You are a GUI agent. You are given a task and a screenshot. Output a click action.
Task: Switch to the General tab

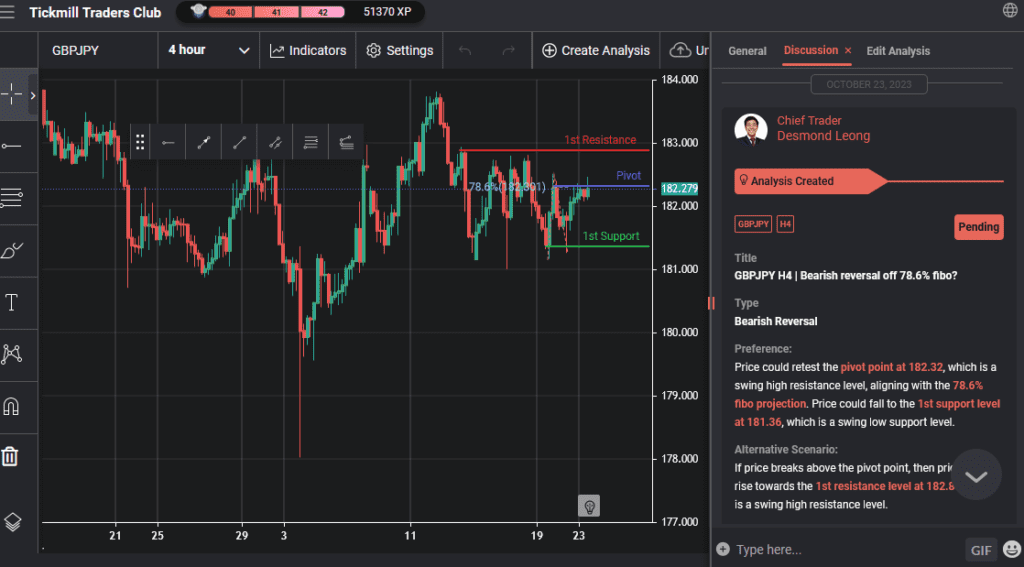click(747, 51)
